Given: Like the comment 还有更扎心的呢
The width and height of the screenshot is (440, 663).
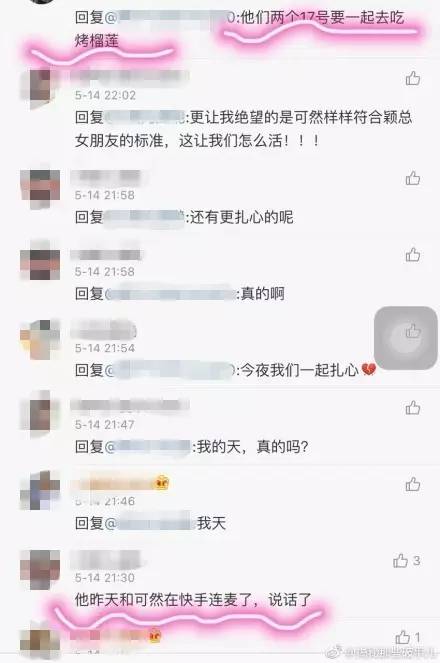Looking at the screenshot, I should click(413, 178).
